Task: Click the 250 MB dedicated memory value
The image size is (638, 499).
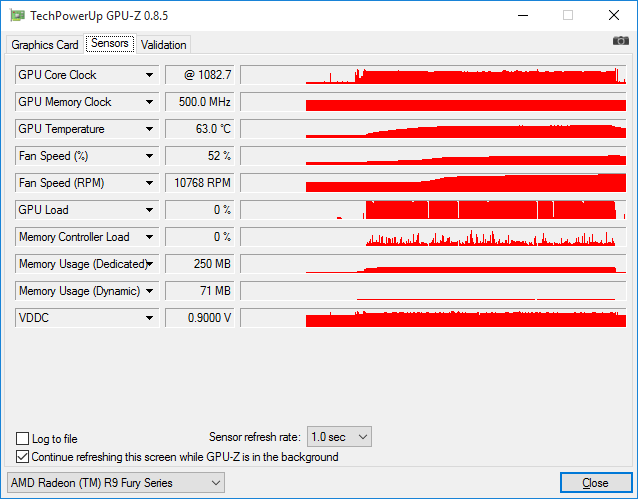Action: click(200, 264)
